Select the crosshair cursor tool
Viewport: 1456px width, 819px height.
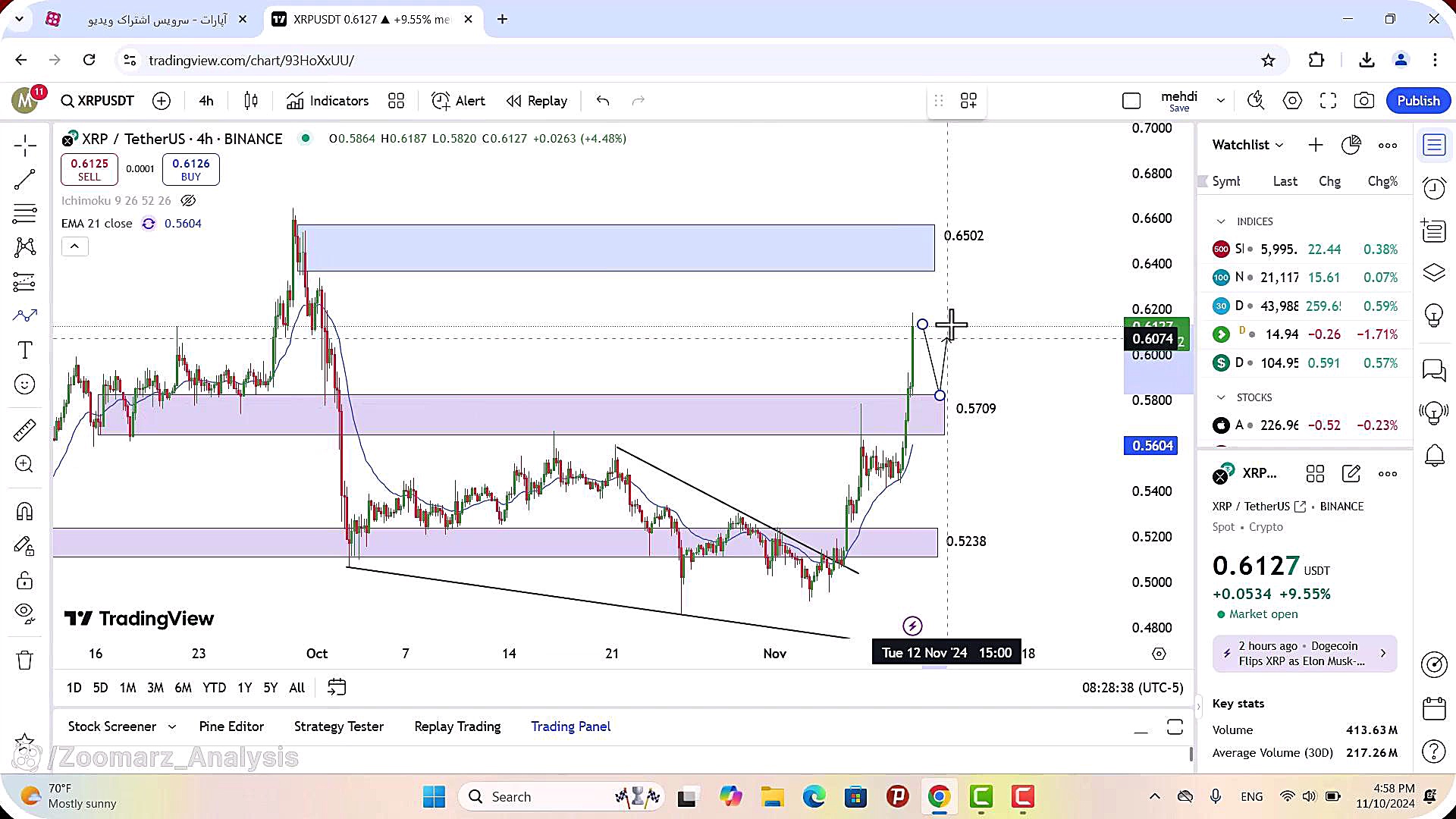[x=24, y=146]
